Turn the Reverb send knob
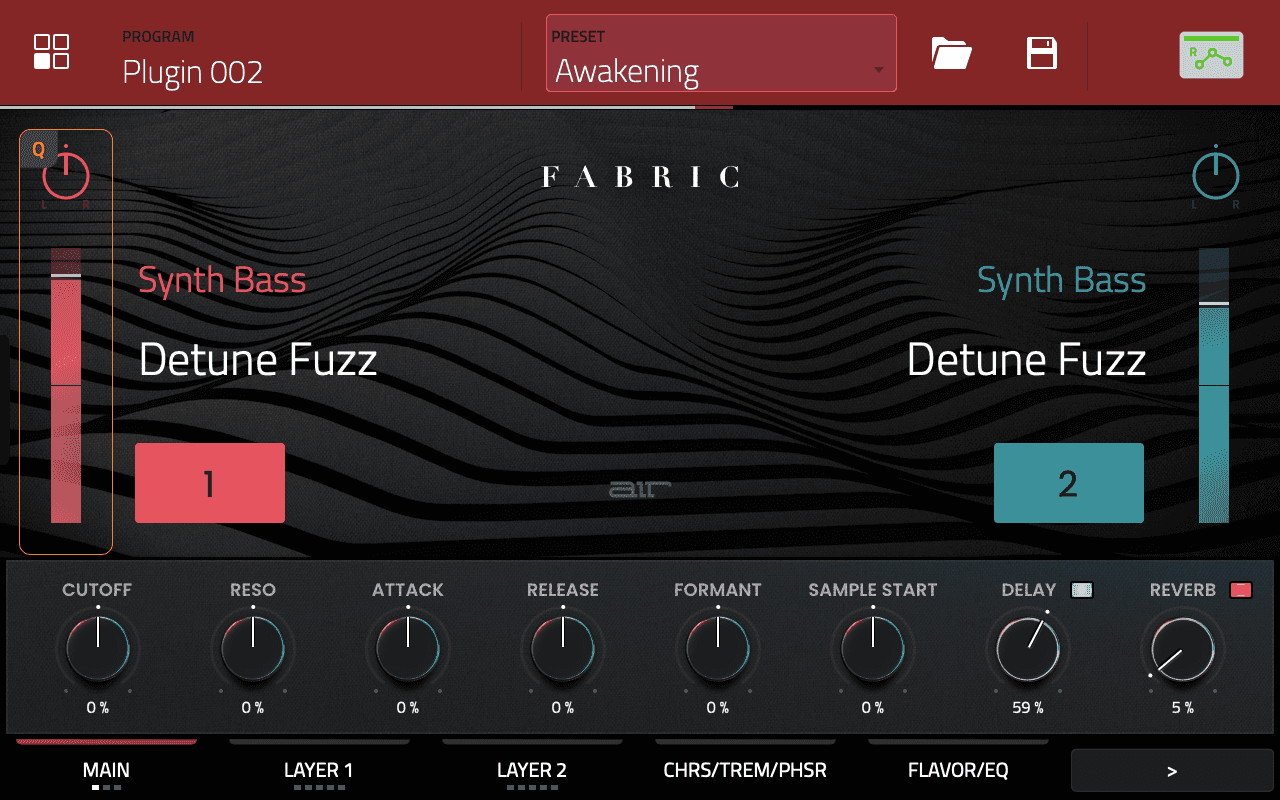The width and height of the screenshot is (1280, 800). pyautogui.click(x=1182, y=649)
